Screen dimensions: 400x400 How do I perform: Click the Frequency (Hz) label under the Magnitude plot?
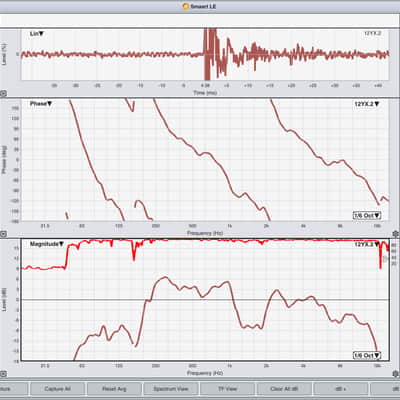tap(205, 373)
